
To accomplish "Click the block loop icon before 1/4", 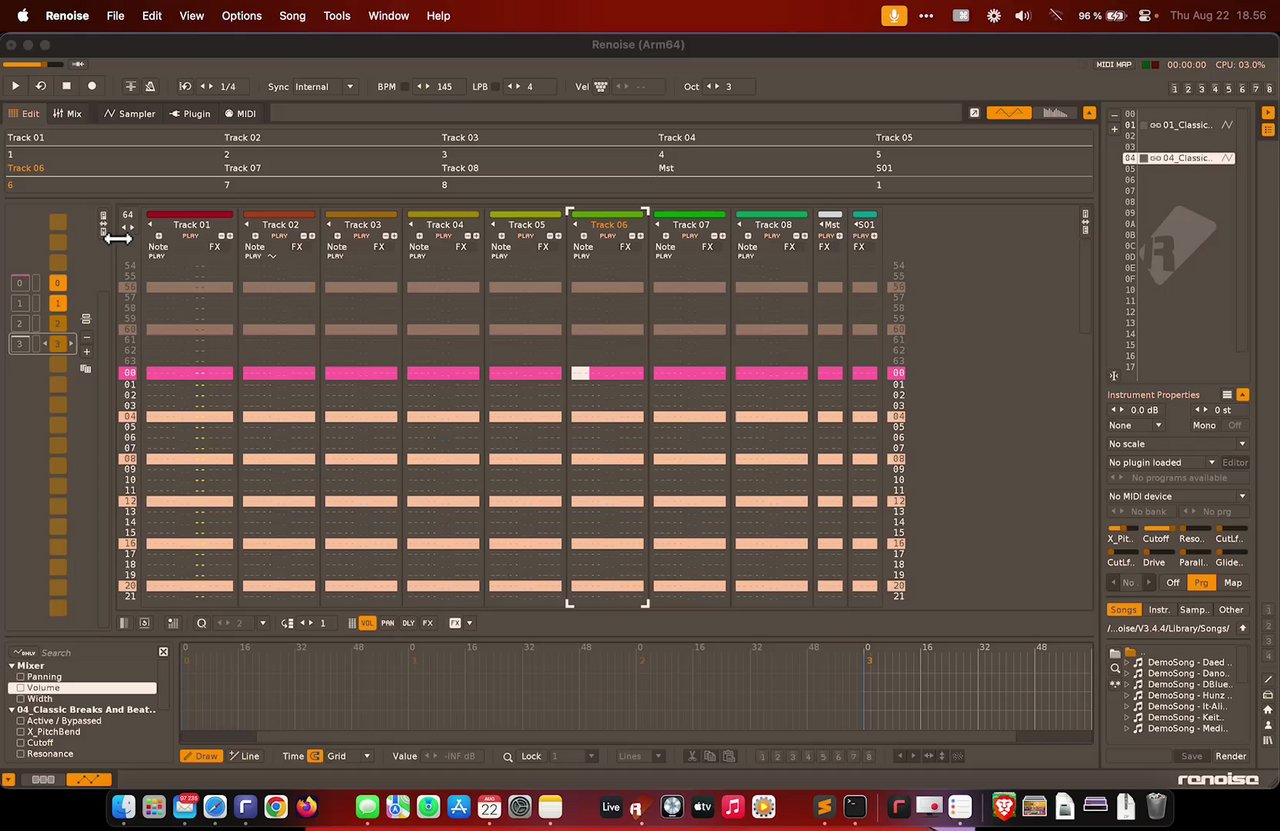I will 185,87.
